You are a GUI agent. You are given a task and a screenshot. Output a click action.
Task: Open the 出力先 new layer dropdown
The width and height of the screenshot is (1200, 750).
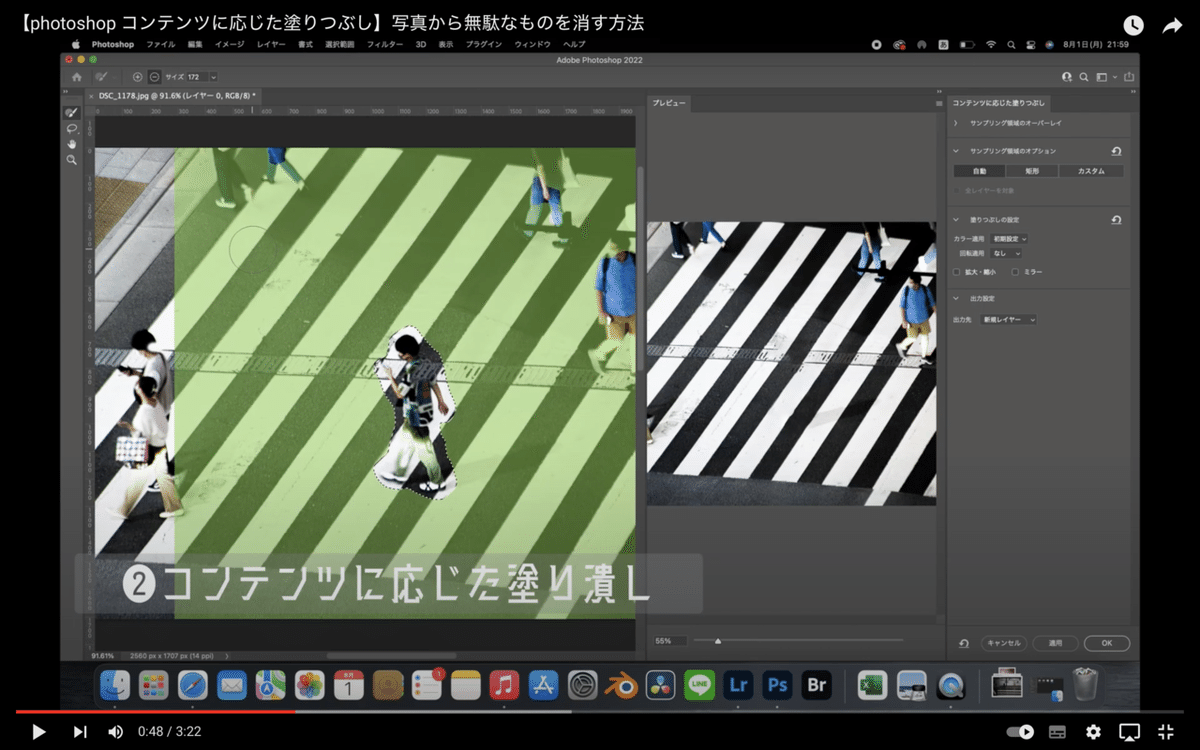pos(1008,319)
